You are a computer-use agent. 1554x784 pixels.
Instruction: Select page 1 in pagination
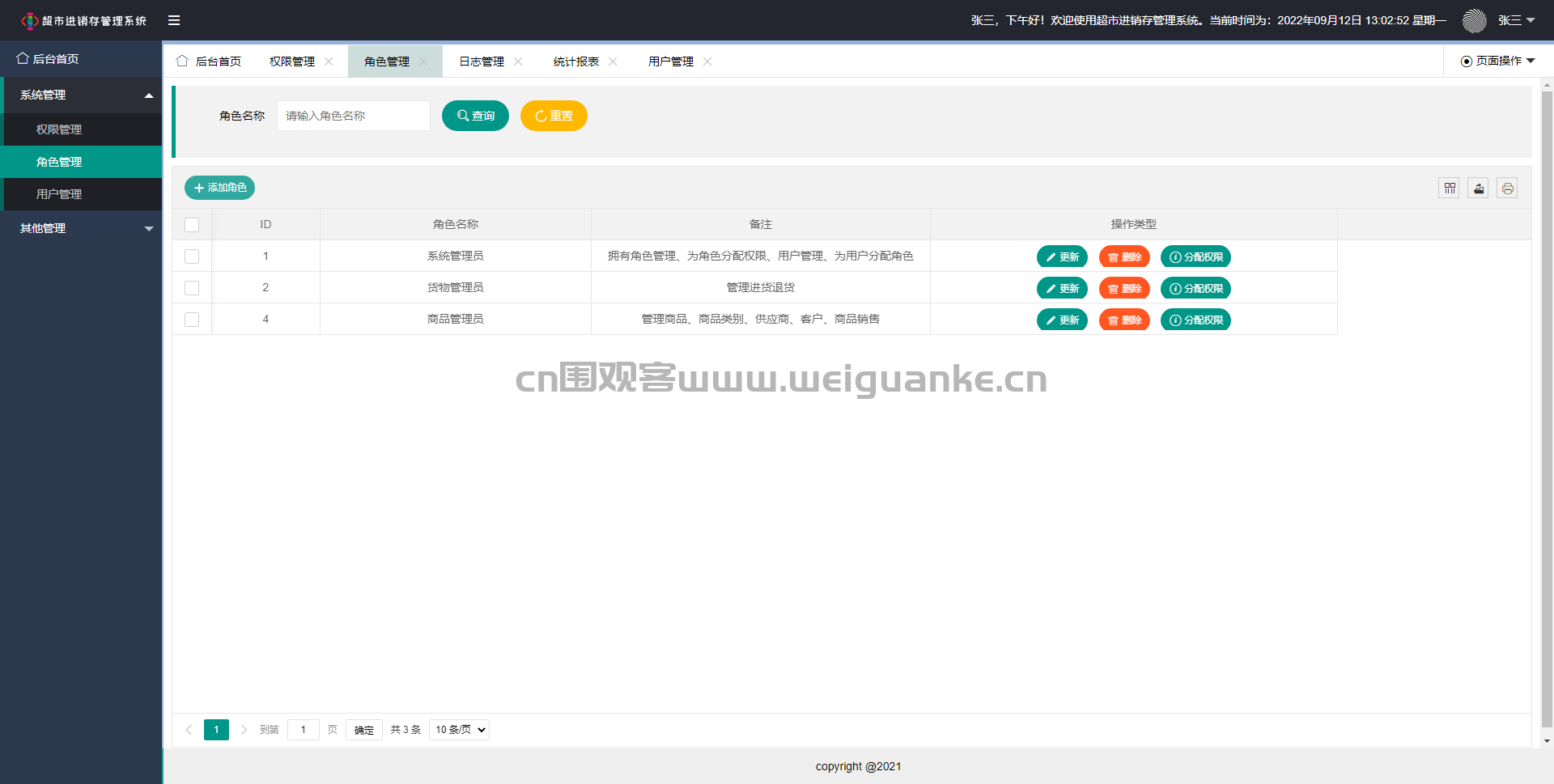point(216,730)
